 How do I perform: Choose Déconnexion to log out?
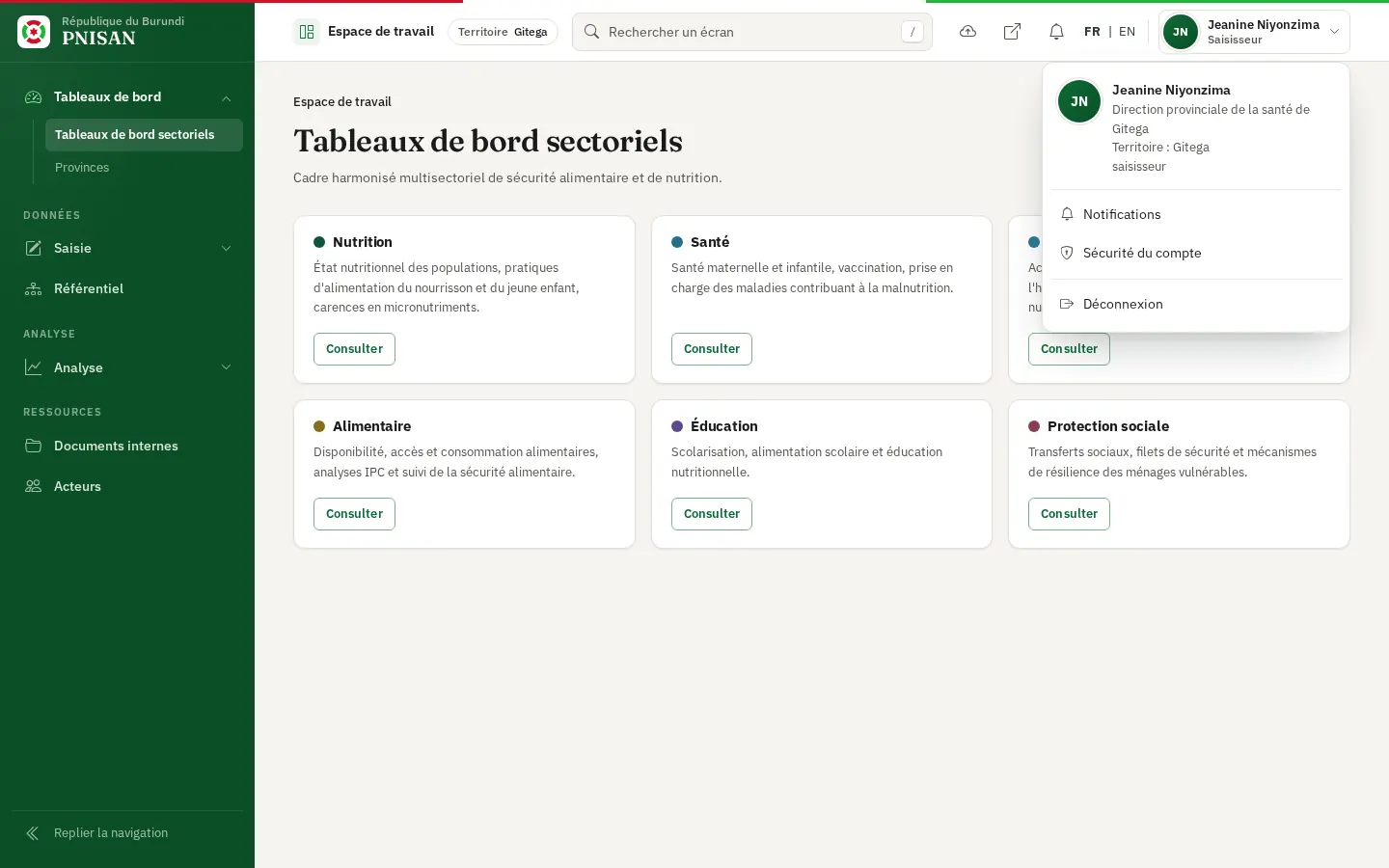pyautogui.click(x=1196, y=304)
